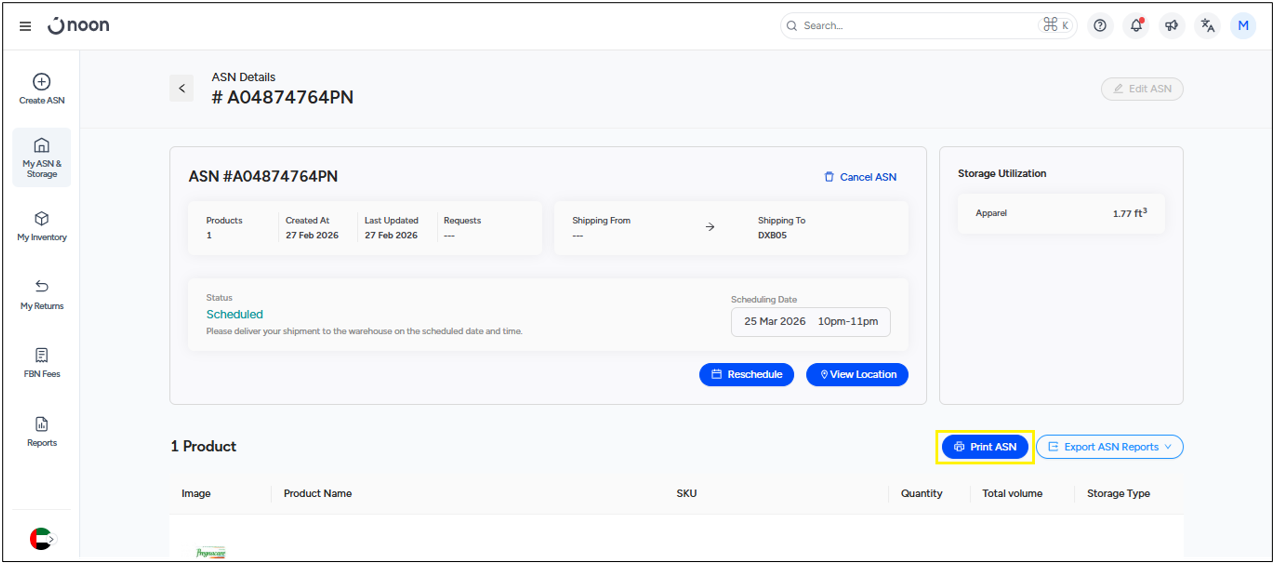Click the Reschedule button
This screenshot has height=564, width=1274.
[x=746, y=374]
